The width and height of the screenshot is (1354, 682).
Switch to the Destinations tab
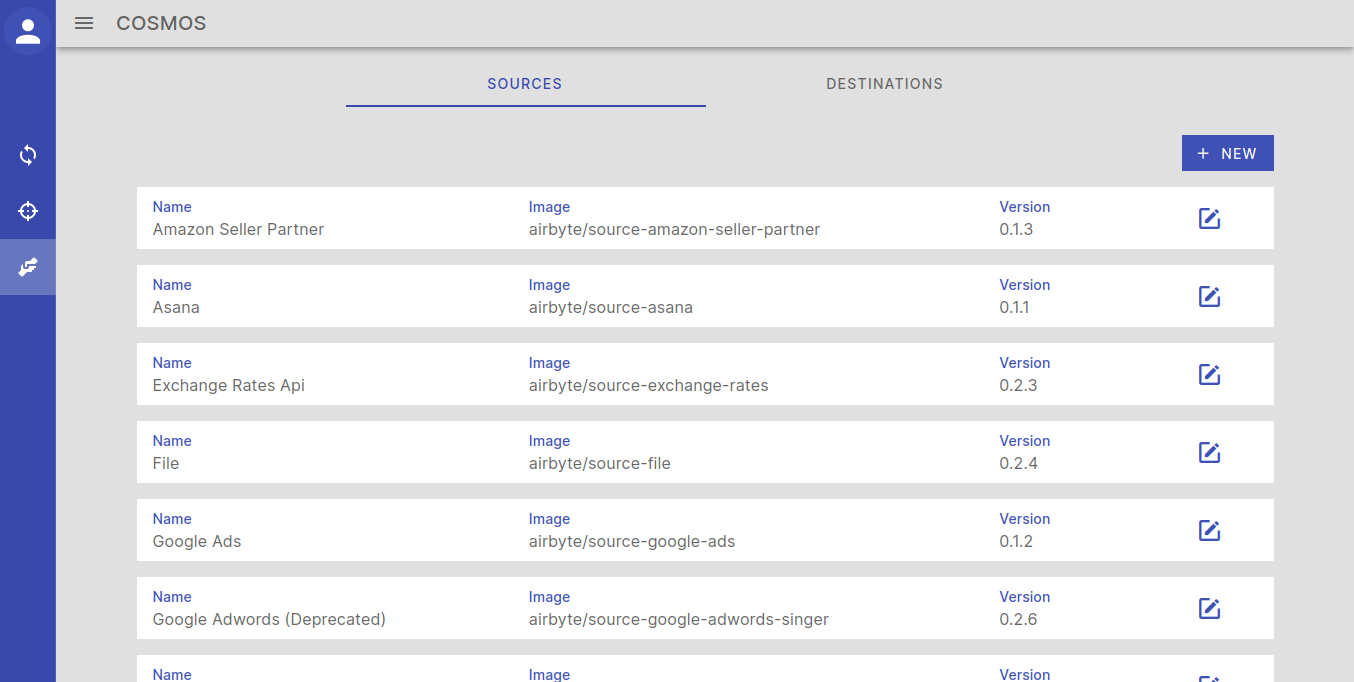coord(885,84)
